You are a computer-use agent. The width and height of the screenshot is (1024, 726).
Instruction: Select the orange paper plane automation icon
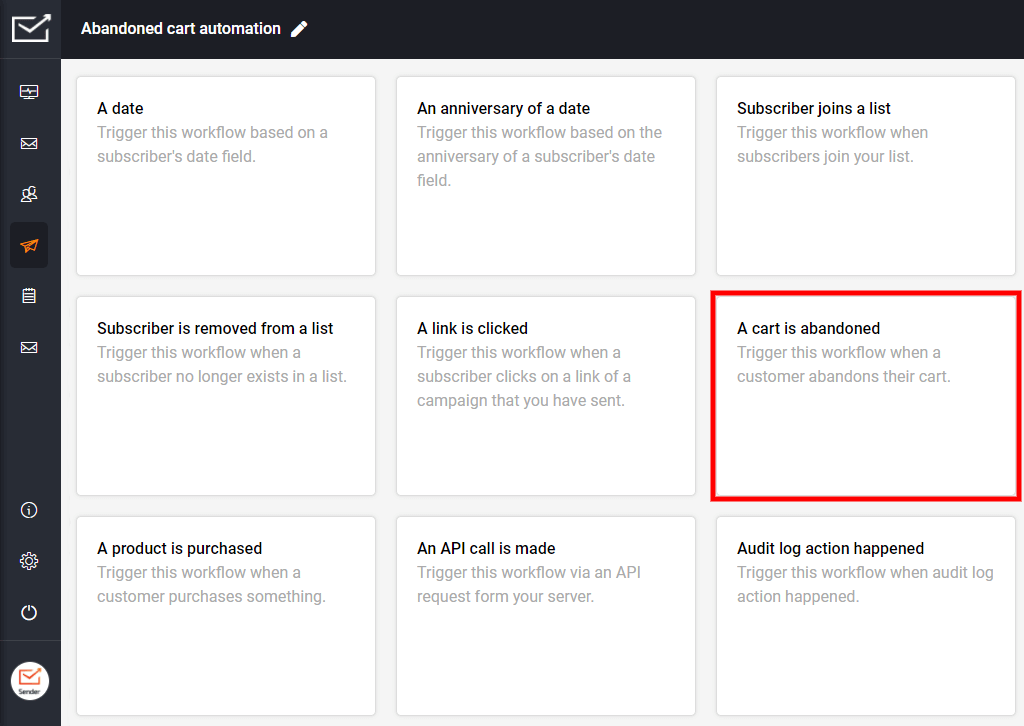29,245
